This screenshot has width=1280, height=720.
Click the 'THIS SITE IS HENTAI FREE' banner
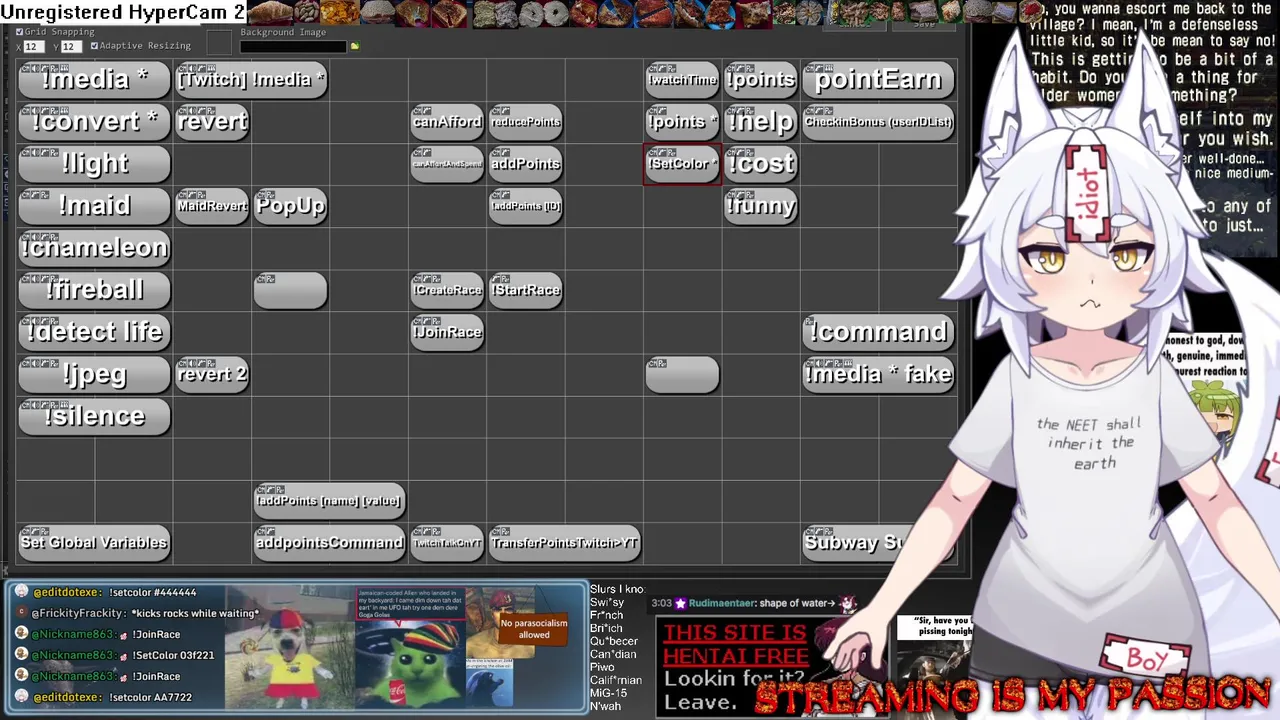[x=735, y=645]
